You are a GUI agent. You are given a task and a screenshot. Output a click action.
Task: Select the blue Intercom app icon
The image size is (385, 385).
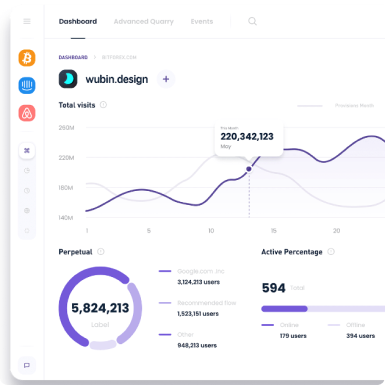[27, 85]
